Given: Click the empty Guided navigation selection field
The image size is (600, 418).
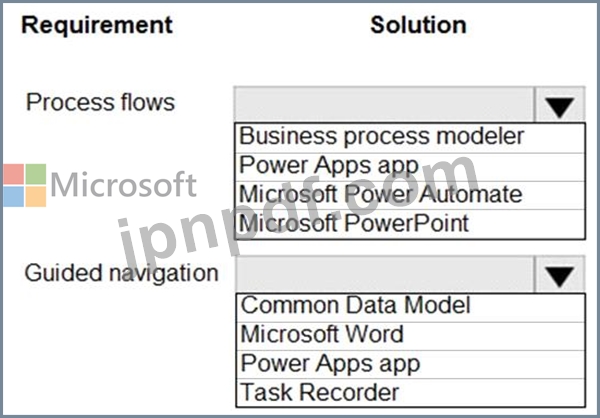Looking at the screenshot, I should (385, 275).
